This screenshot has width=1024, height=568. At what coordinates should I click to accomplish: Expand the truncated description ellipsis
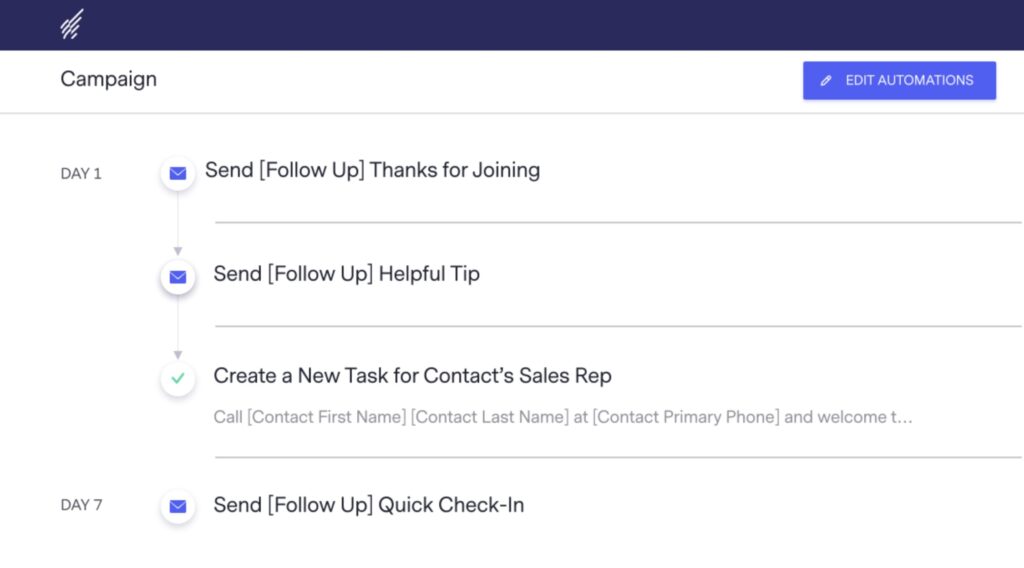tap(905, 417)
